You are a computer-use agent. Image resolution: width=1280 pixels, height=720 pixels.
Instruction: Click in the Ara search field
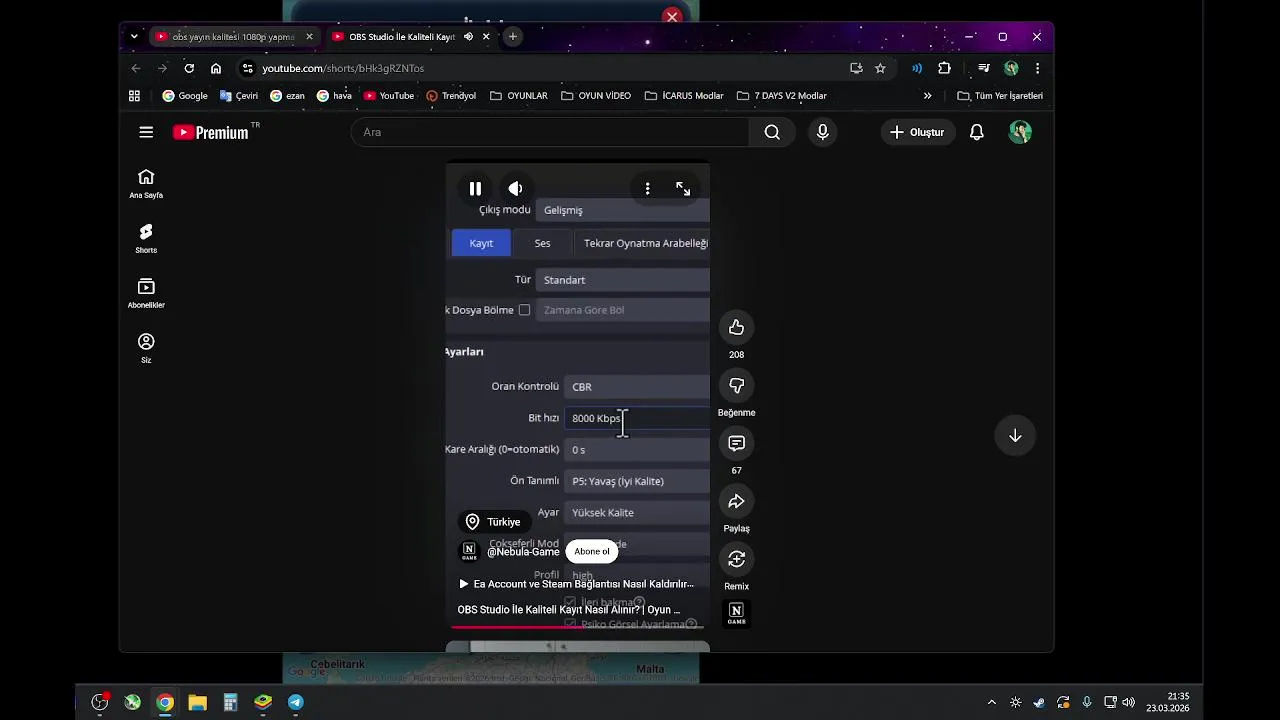[550, 132]
